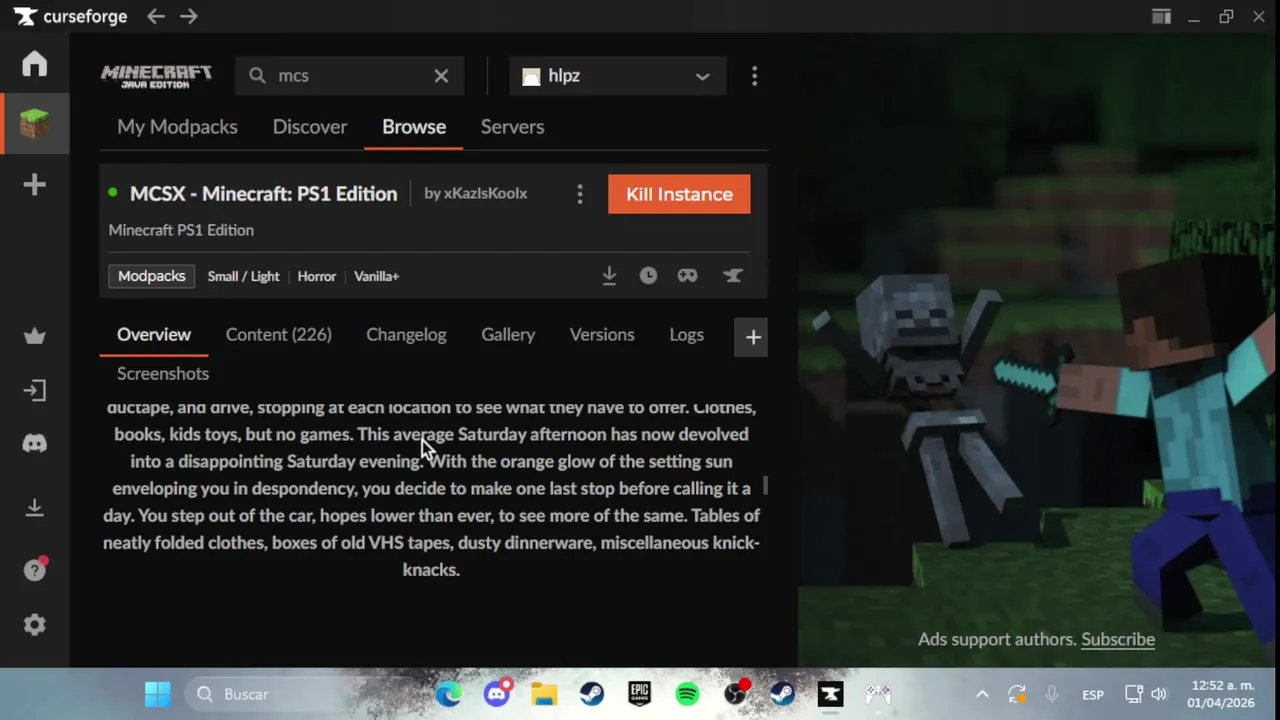Click the search magnifier icon
The height and width of the screenshot is (720, 1280).
pos(257,76)
